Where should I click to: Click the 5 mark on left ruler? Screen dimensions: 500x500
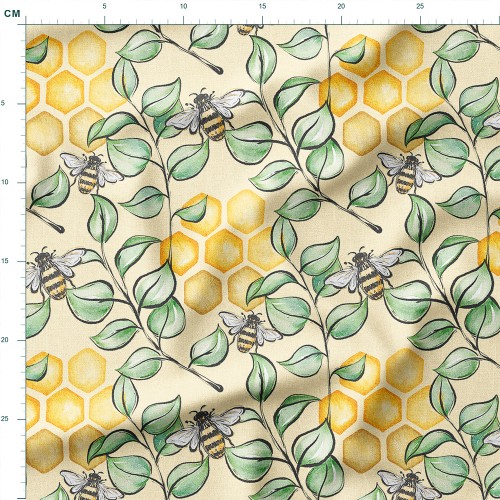tap(3, 103)
